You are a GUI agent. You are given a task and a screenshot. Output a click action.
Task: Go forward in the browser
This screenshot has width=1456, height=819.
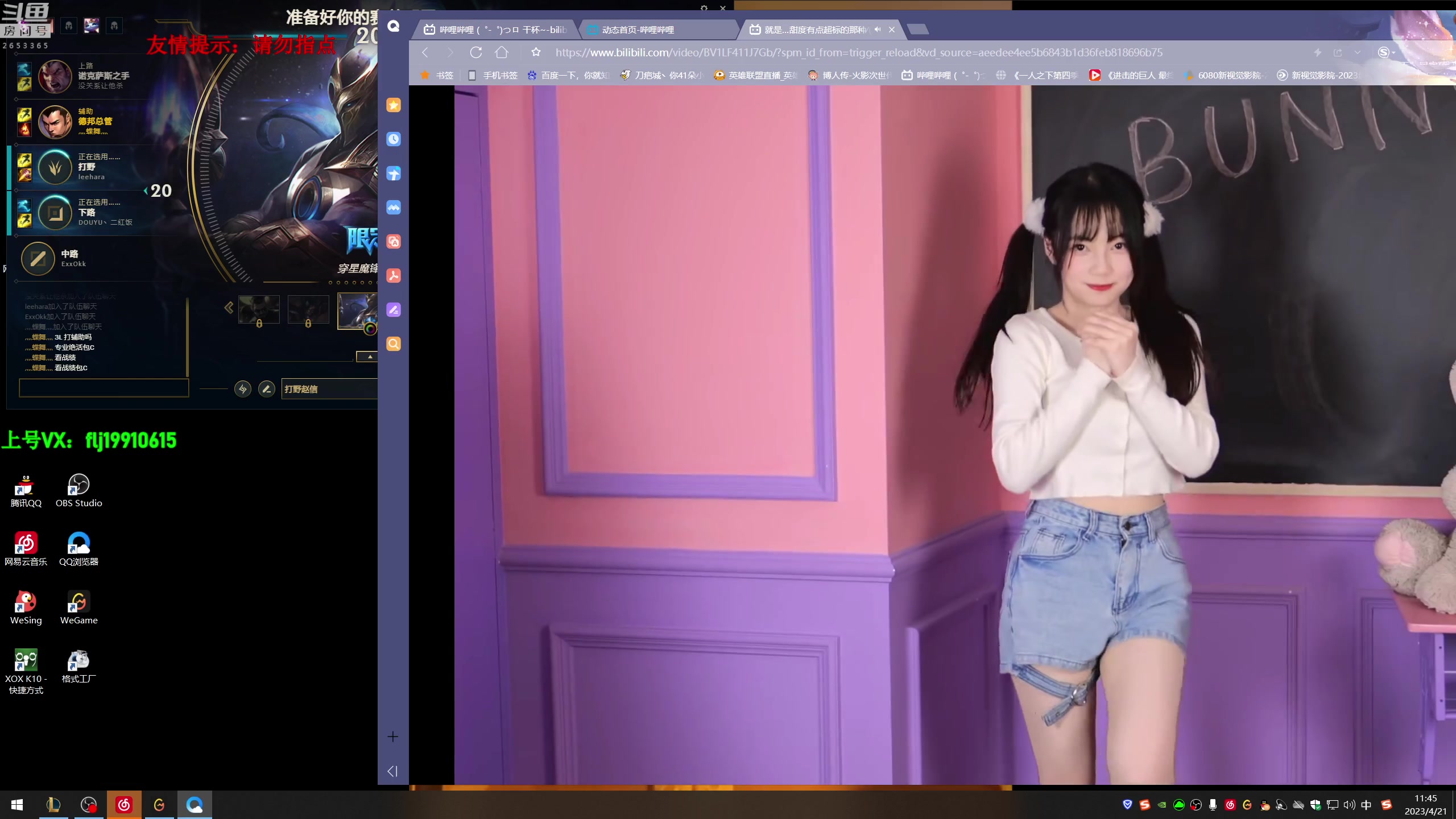point(451,52)
